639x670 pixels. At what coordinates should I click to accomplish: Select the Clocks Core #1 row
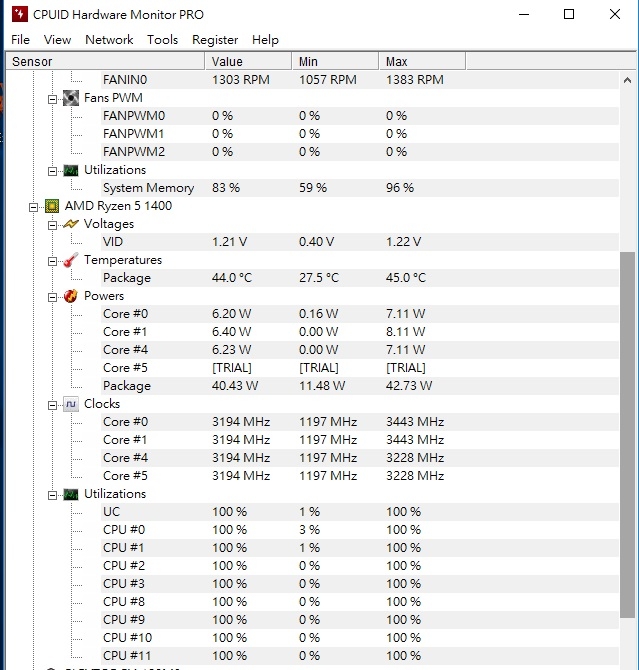pyautogui.click(x=359, y=440)
